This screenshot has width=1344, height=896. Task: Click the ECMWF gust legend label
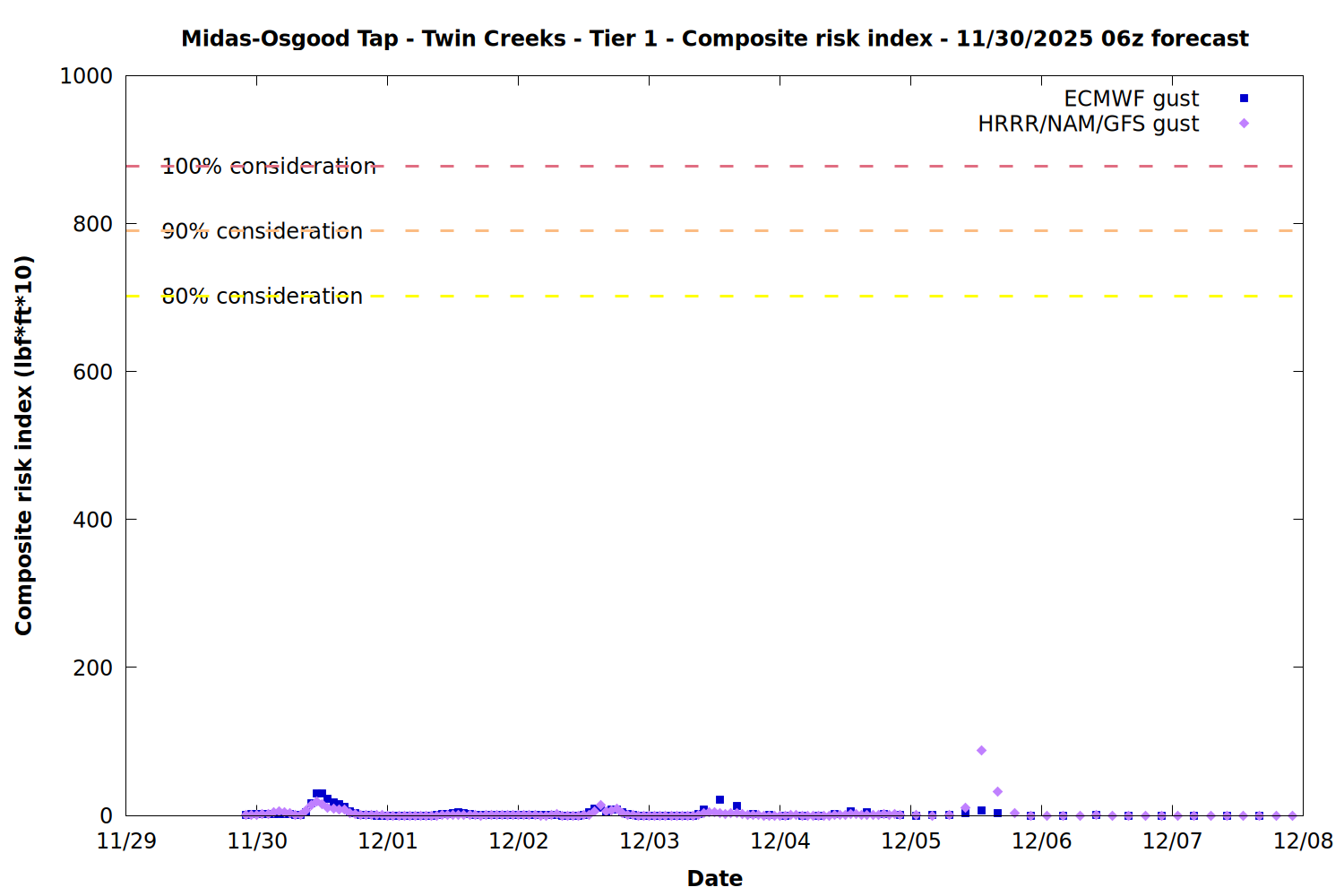(x=1131, y=99)
